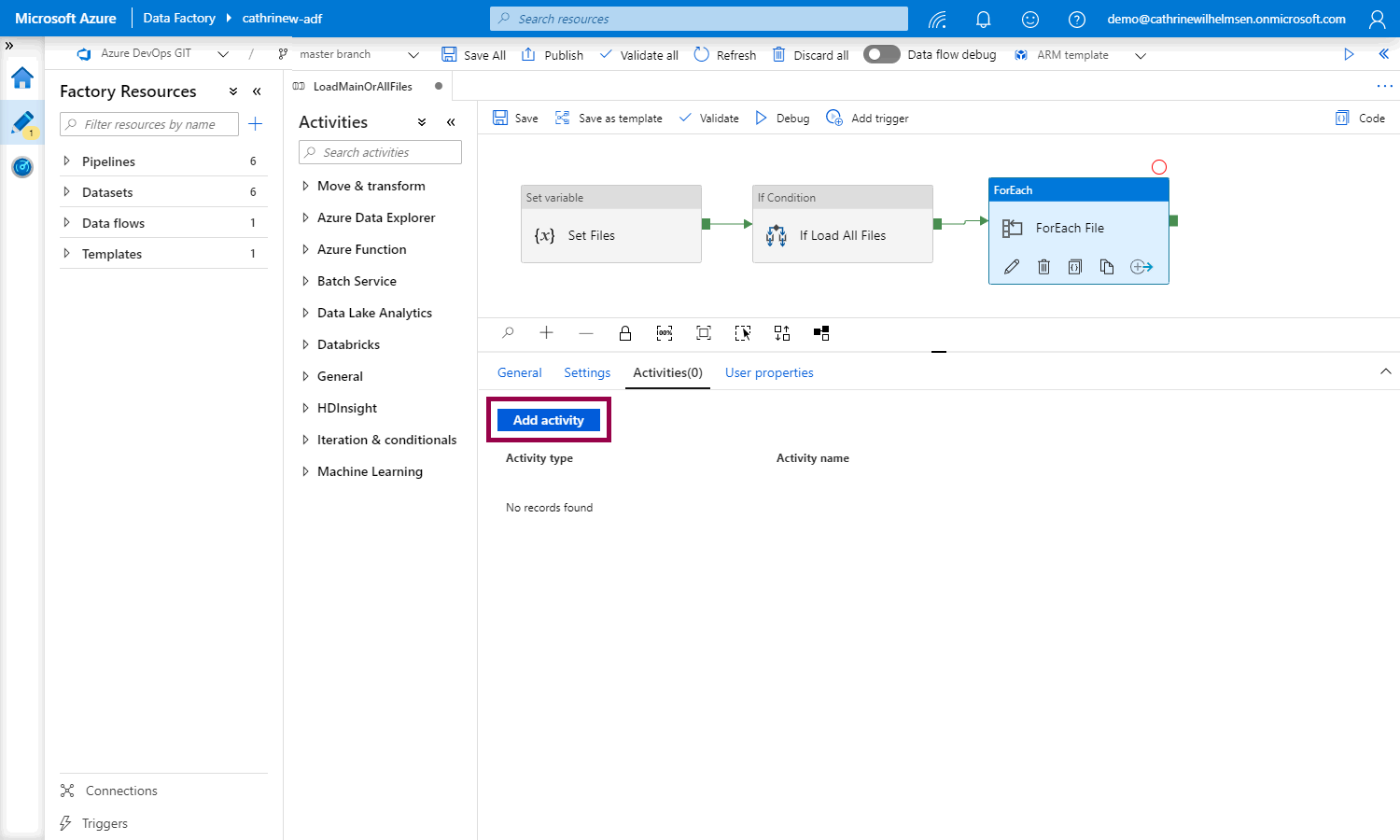
Task: Open the User properties tab
Action: coord(769,372)
